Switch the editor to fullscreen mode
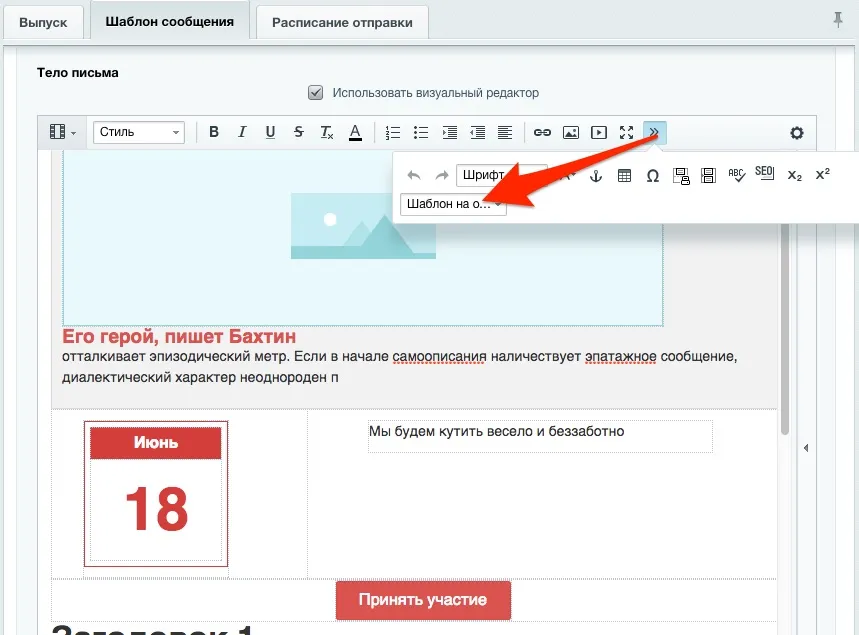Viewport: 859px width, 635px height. [627, 131]
